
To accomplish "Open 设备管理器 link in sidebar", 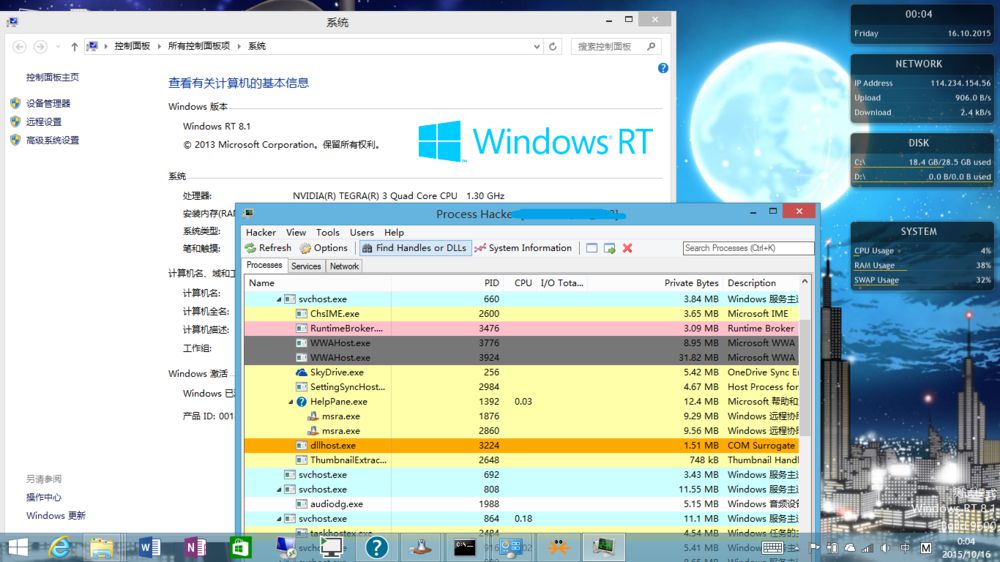I will (48, 103).
